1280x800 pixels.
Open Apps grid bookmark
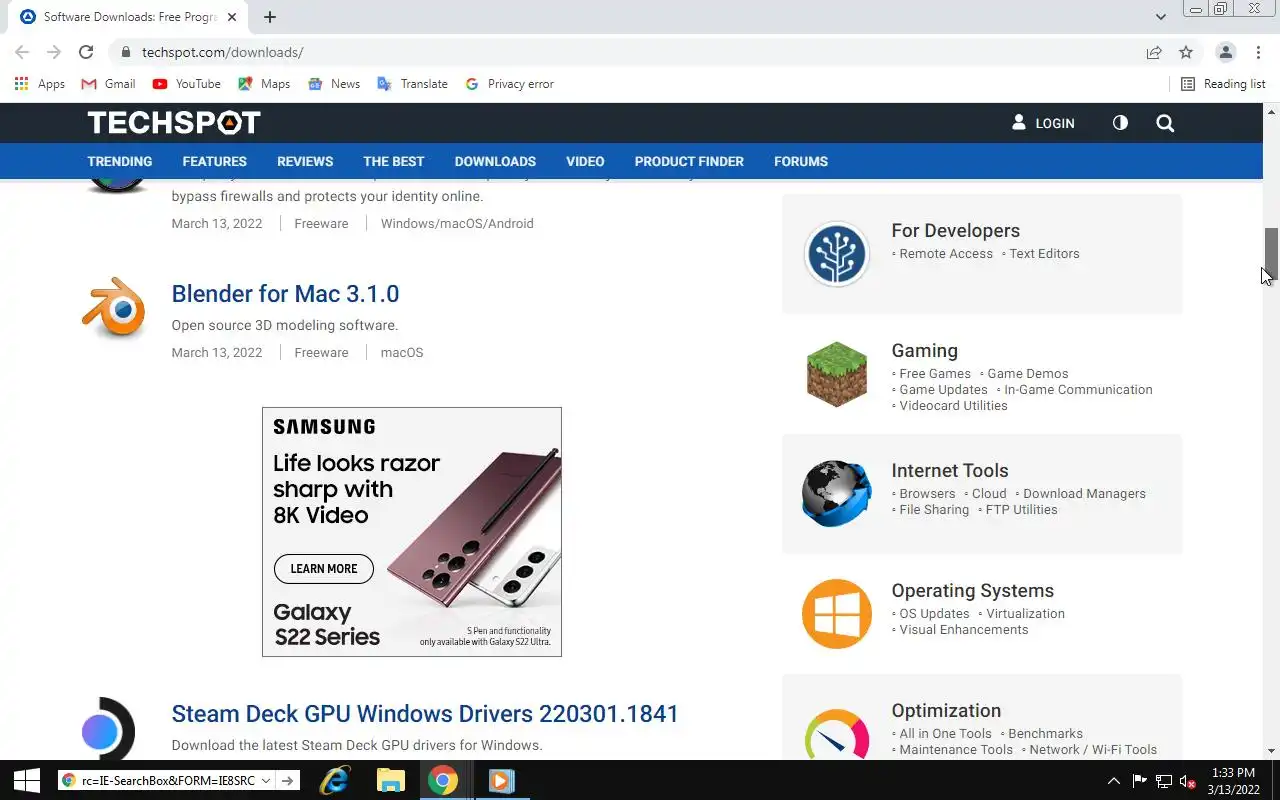[x=40, y=84]
